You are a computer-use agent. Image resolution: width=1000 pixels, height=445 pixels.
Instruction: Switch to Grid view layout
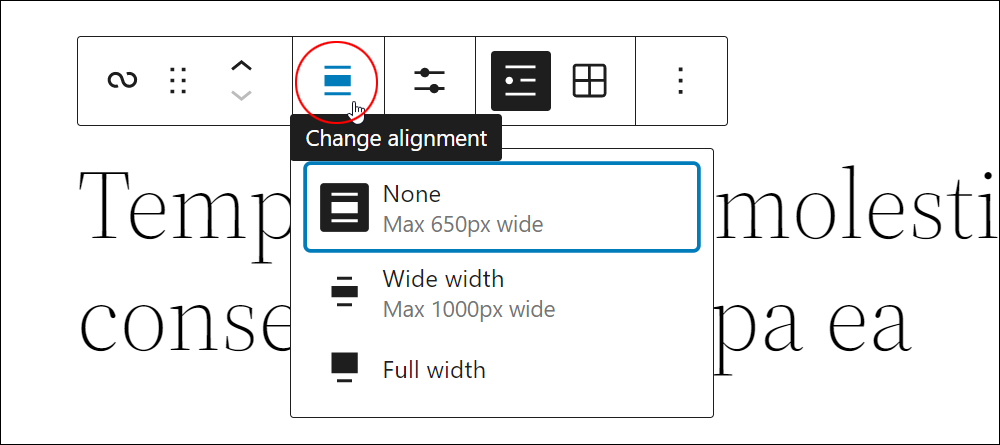[589, 81]
